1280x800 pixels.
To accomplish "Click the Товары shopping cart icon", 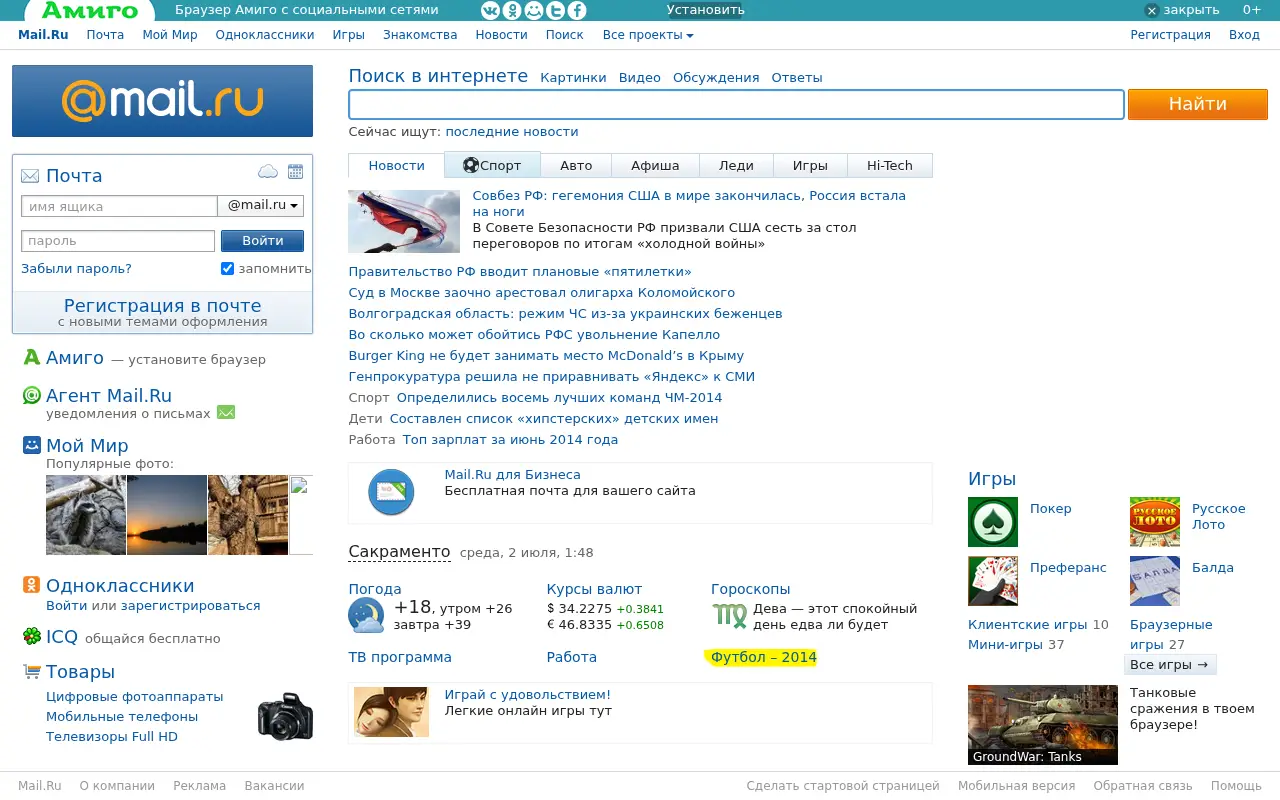I will point(32,672).
